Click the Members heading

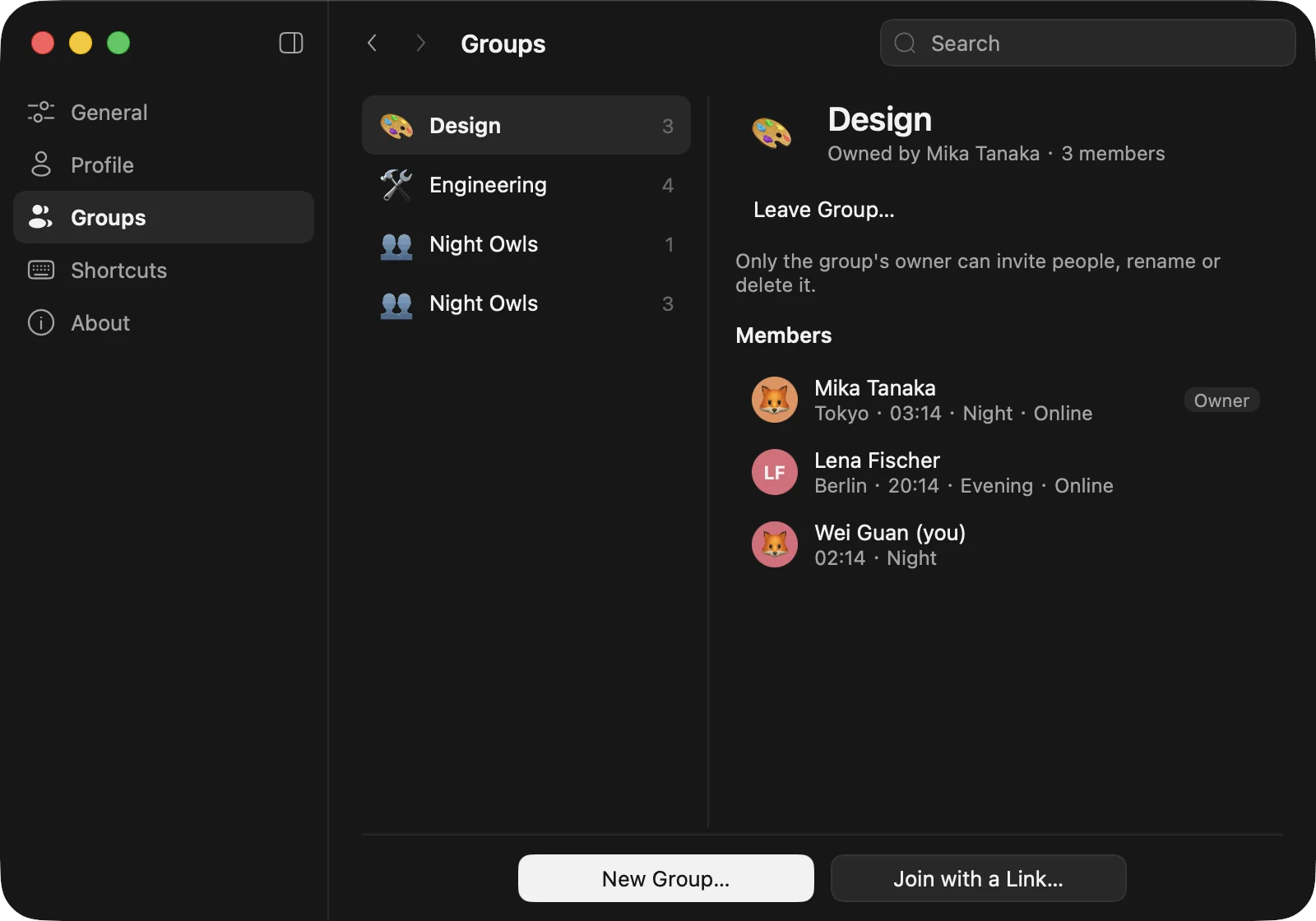coord(784,336)
